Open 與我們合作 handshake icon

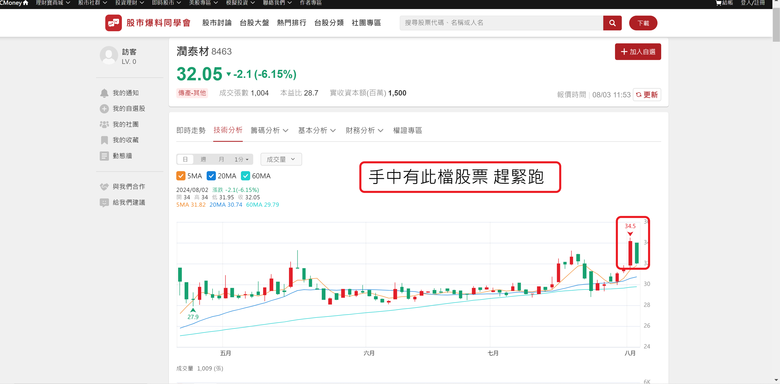[104, 187]
